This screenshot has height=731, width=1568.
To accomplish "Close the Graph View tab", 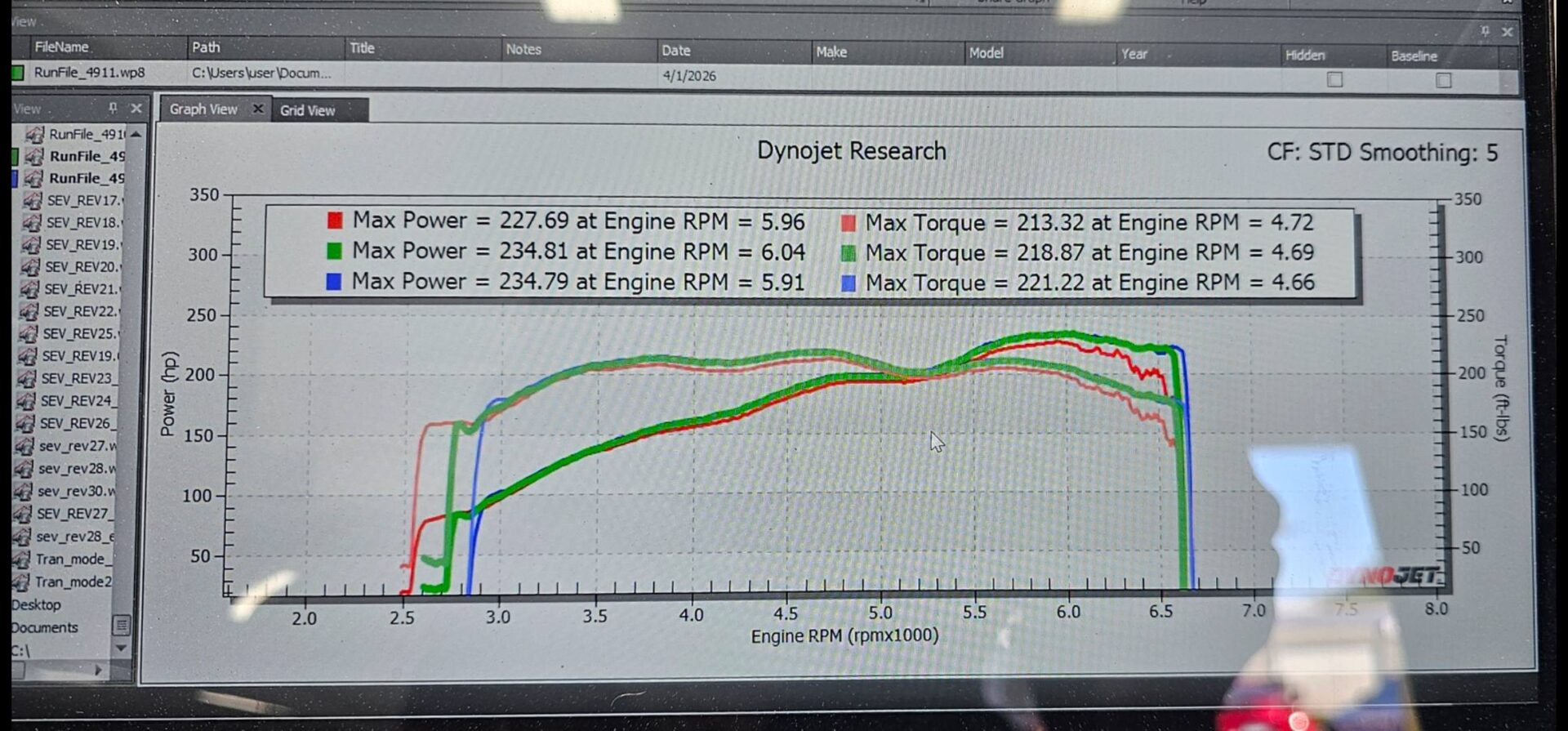I will click(258, 109).
